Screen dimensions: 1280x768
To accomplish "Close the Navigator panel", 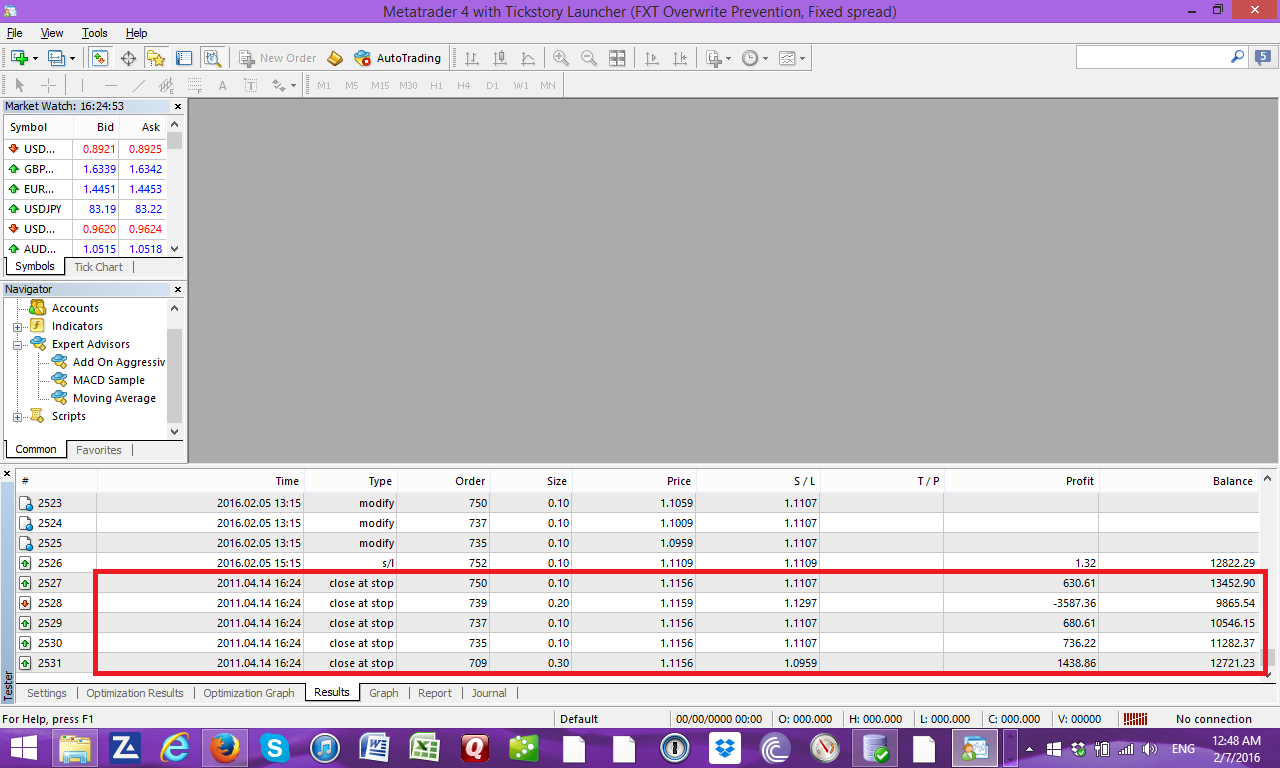I will click(178, 289).
